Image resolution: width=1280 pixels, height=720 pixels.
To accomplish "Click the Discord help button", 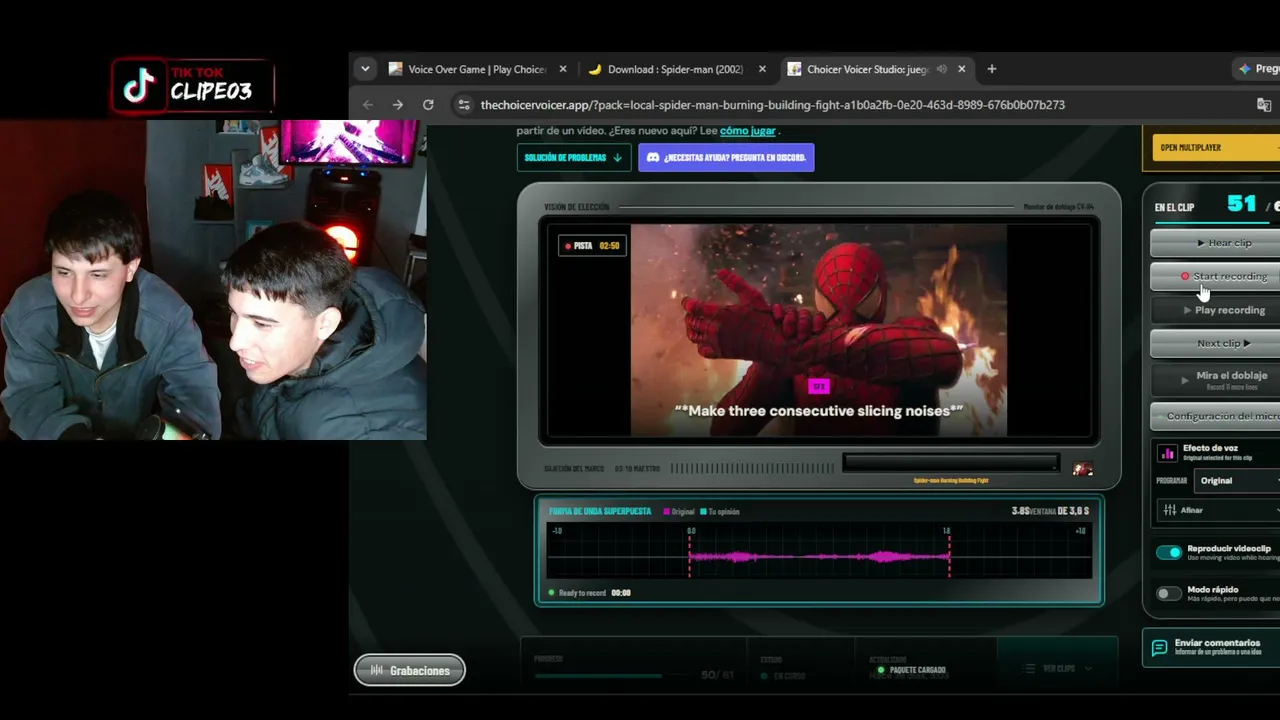I will tap(726, 158).
